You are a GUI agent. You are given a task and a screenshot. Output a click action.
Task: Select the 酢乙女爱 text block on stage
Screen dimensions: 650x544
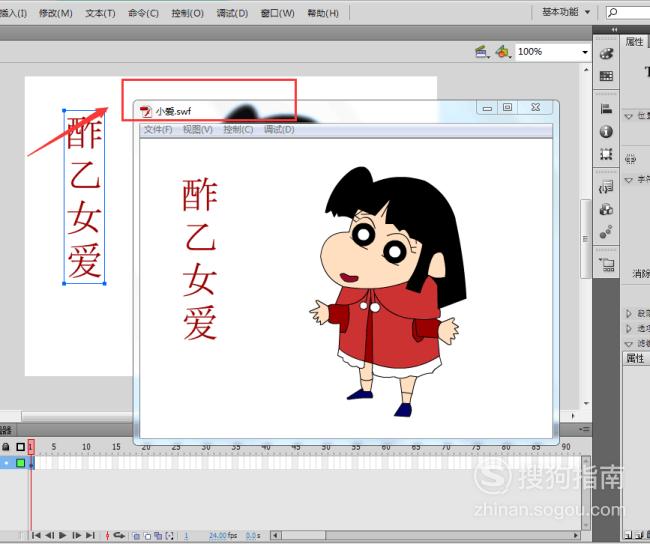[84, 197]
